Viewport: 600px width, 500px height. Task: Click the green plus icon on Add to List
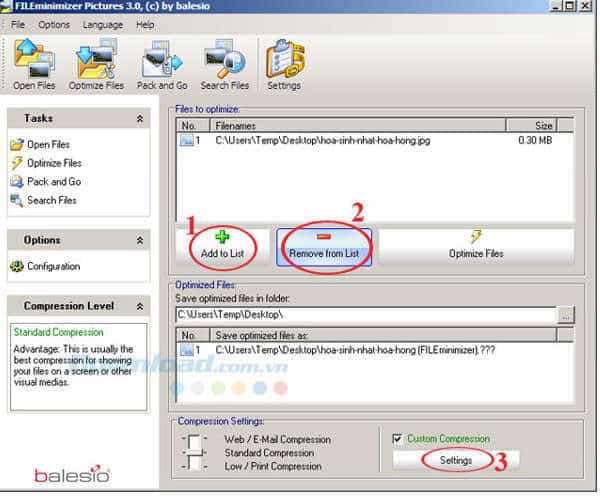[x=222, y=237]
